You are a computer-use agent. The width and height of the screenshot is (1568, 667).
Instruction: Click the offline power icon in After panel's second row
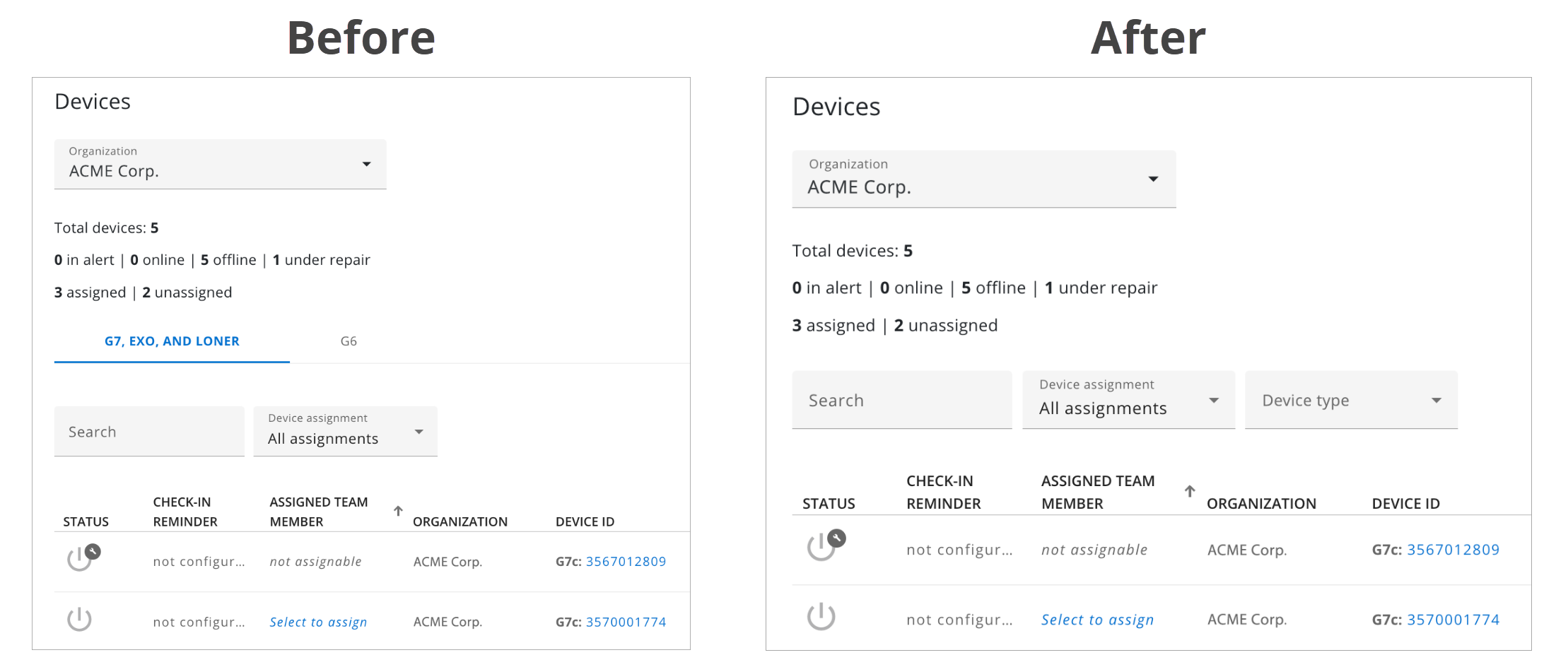tap(821, 617)
